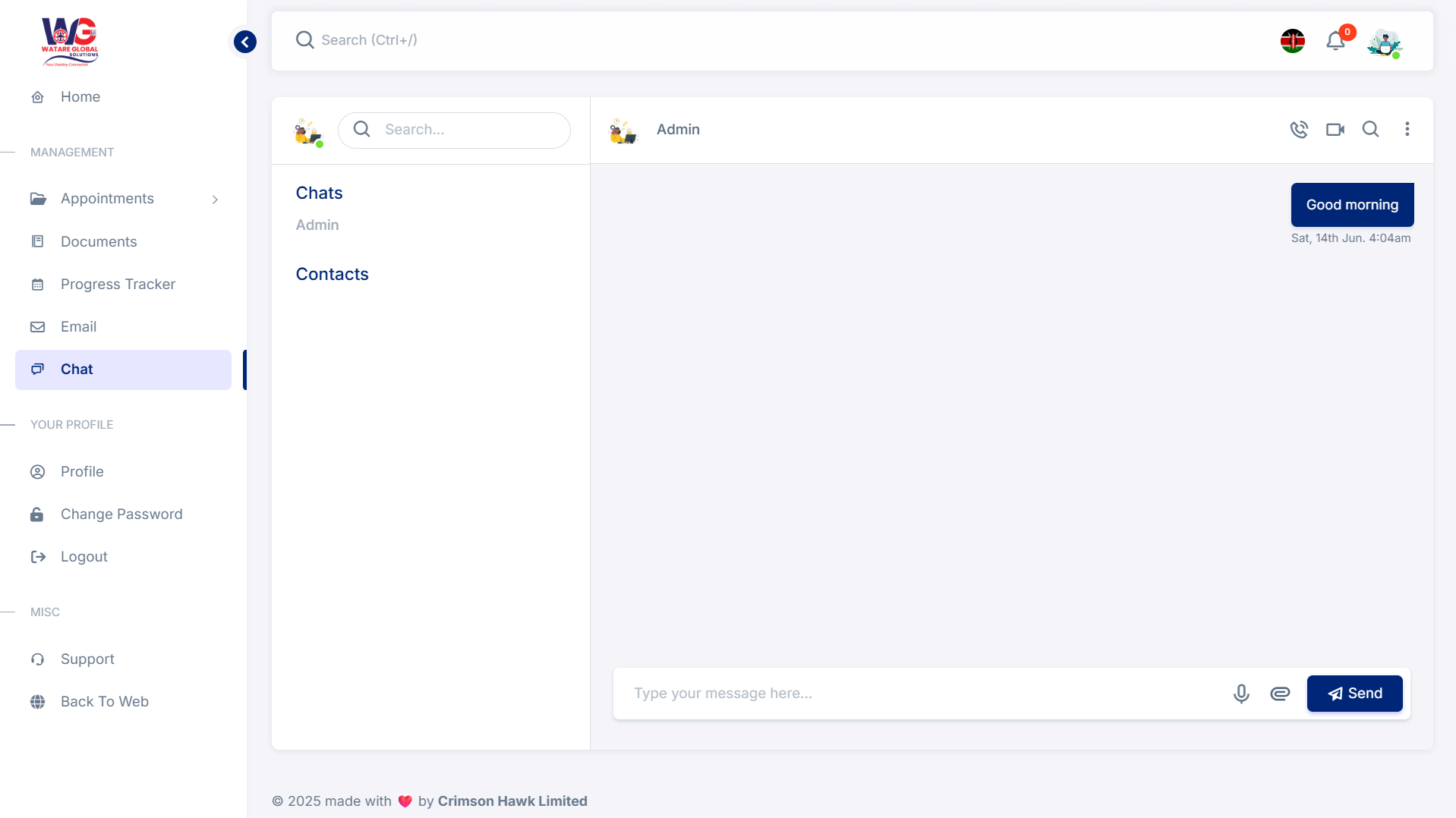1456x818 pixels.
Task: Open the Crimson Hawk Limited link
Action: click(x=512, y=801)
